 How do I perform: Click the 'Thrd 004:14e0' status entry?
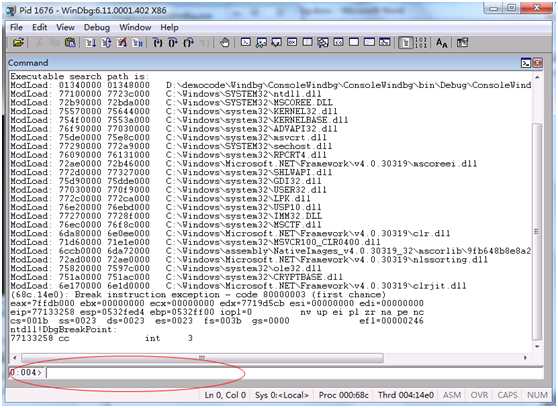(x=406, y=395)
